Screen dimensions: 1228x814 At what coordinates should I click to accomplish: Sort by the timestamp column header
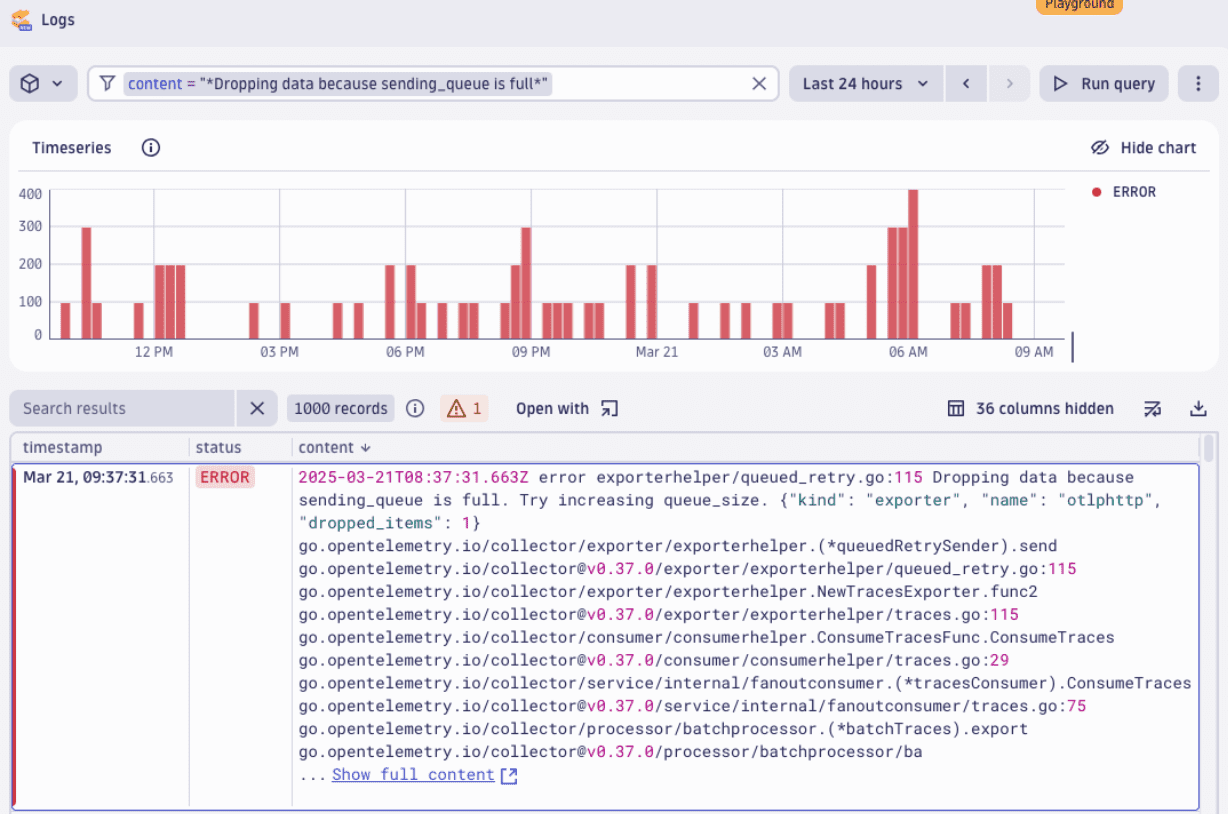(x=63, y=448)
